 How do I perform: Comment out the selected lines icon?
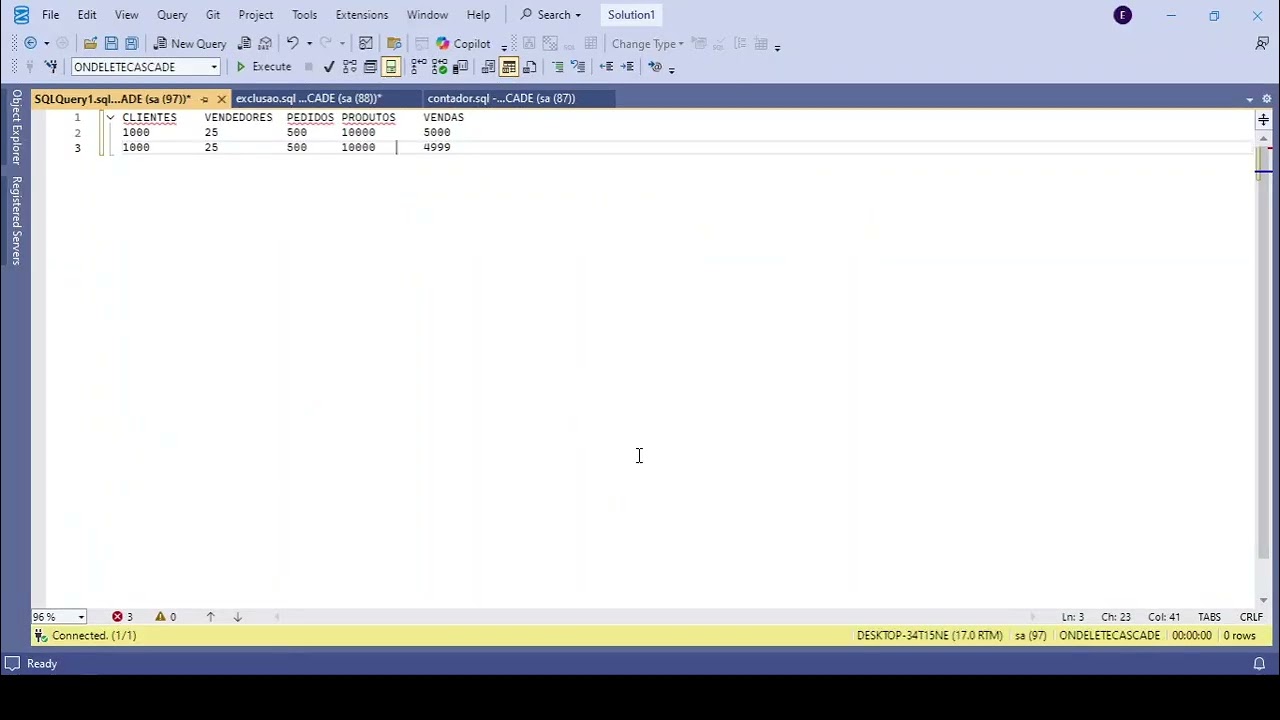[x=558, y=66]
